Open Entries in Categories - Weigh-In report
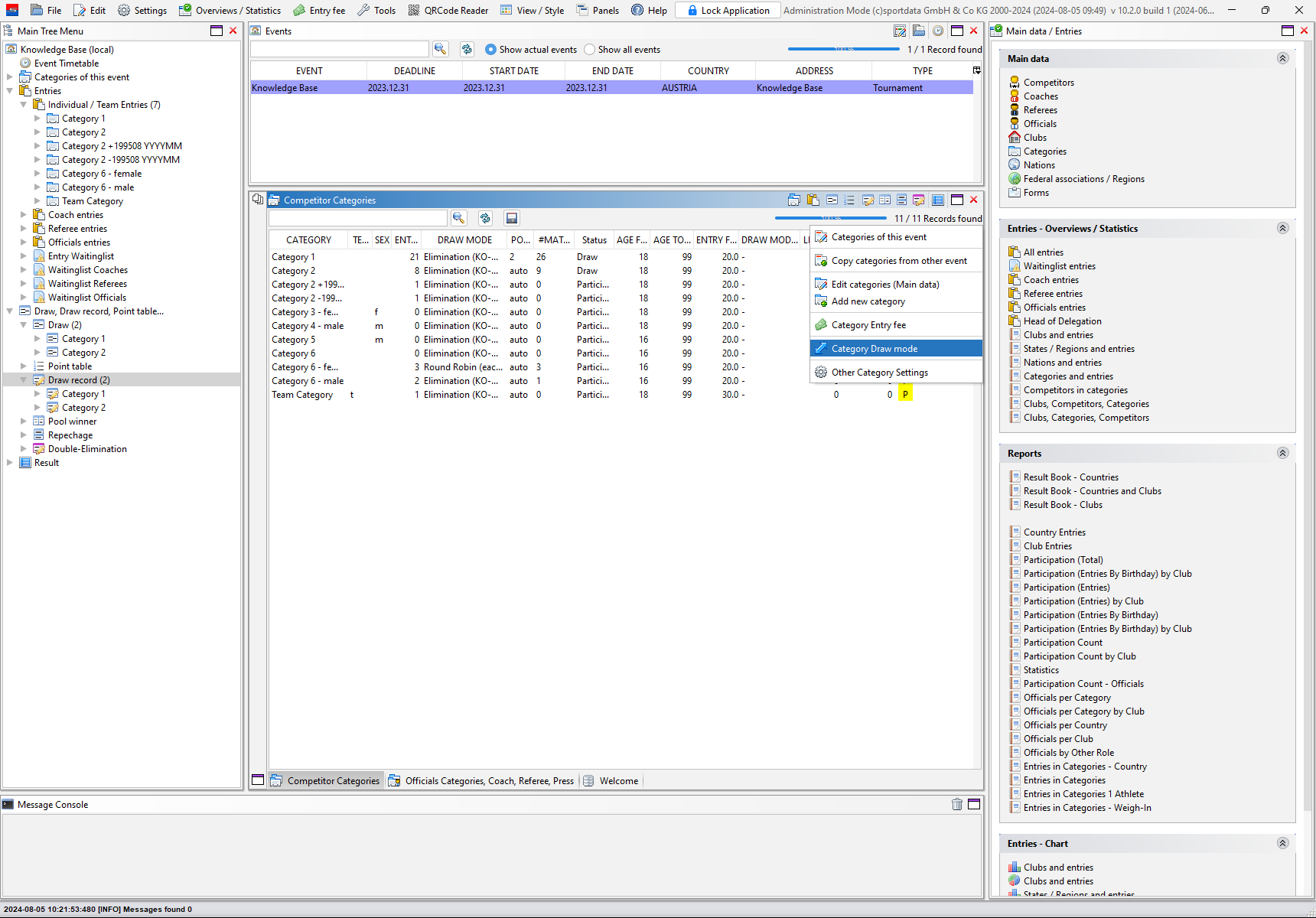Screen dimensions: 1316x918 click(1086, 808)
